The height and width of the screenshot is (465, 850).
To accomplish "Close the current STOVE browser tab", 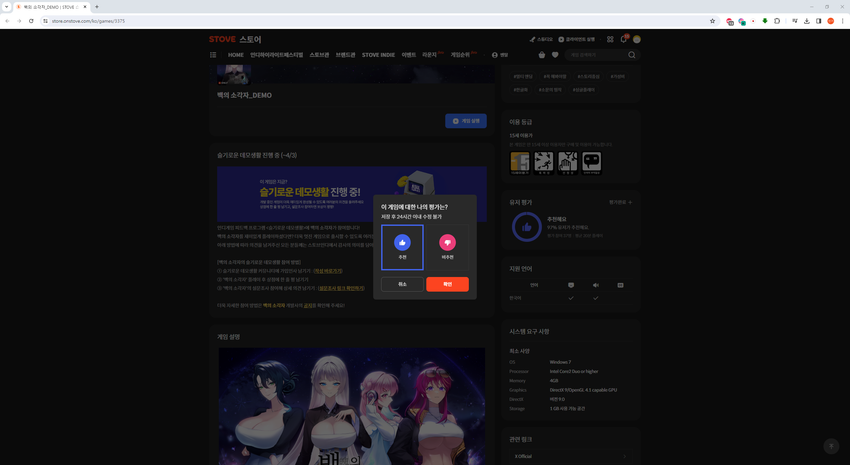I will pos(85,7).
